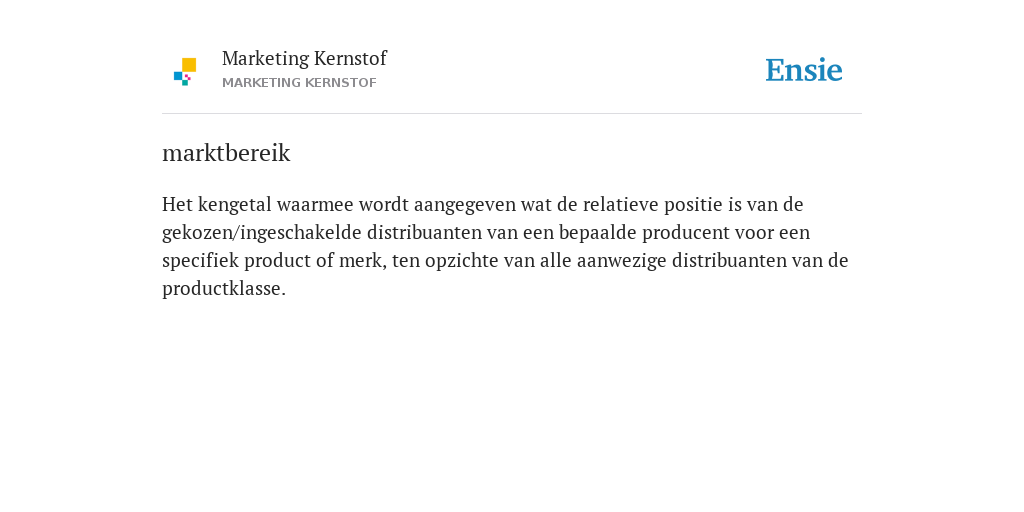1024x512 pixels.
Task: Click the tiny pink pixels in the logo
Action: (187, 77)
